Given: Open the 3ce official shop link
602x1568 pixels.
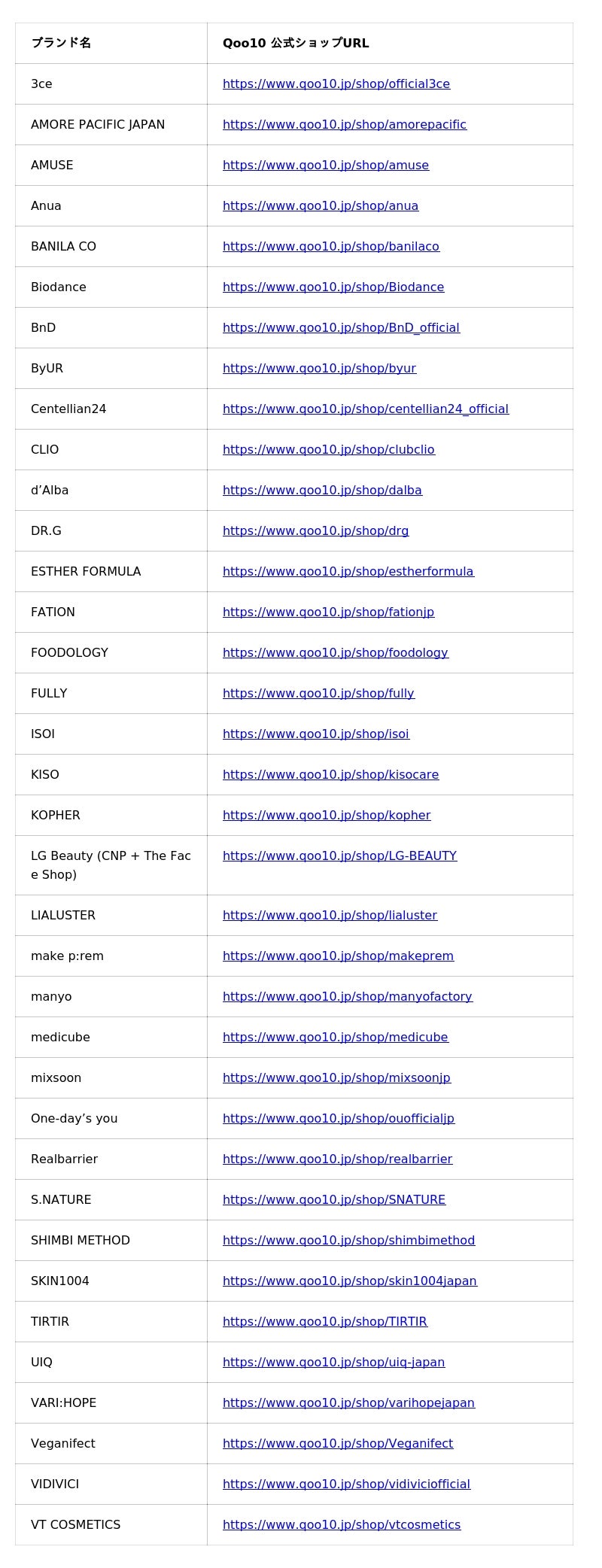Looking at the screenshot, I should [x=336, y=84].
